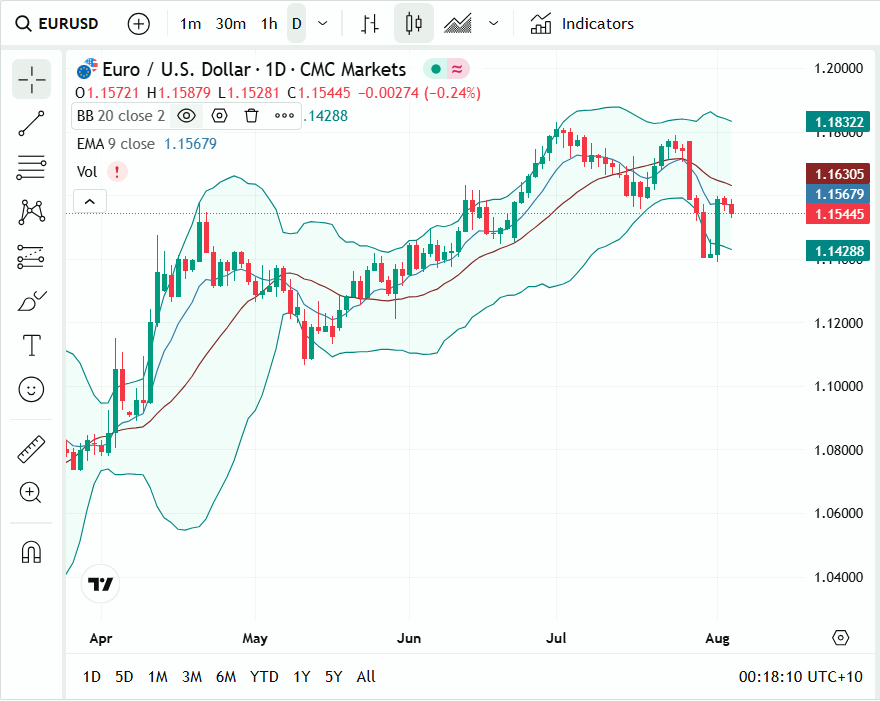This screenshot has height=701, width=880.
Task: Remove the BB indicator using trash icon
Action: coord(252,115)
